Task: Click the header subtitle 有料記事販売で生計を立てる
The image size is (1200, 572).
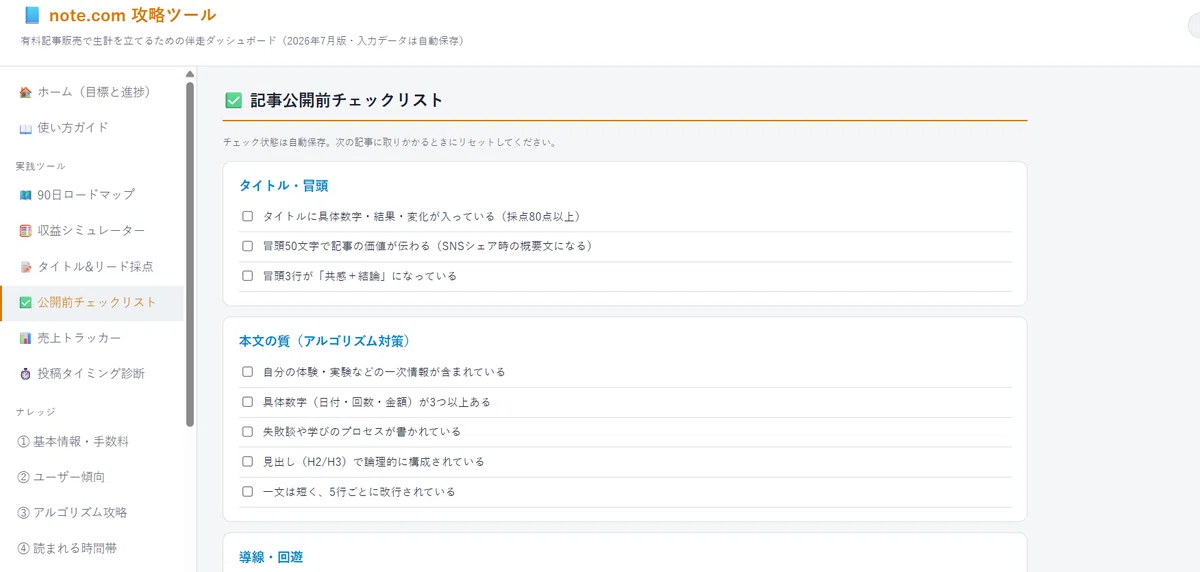Action: 241,42
